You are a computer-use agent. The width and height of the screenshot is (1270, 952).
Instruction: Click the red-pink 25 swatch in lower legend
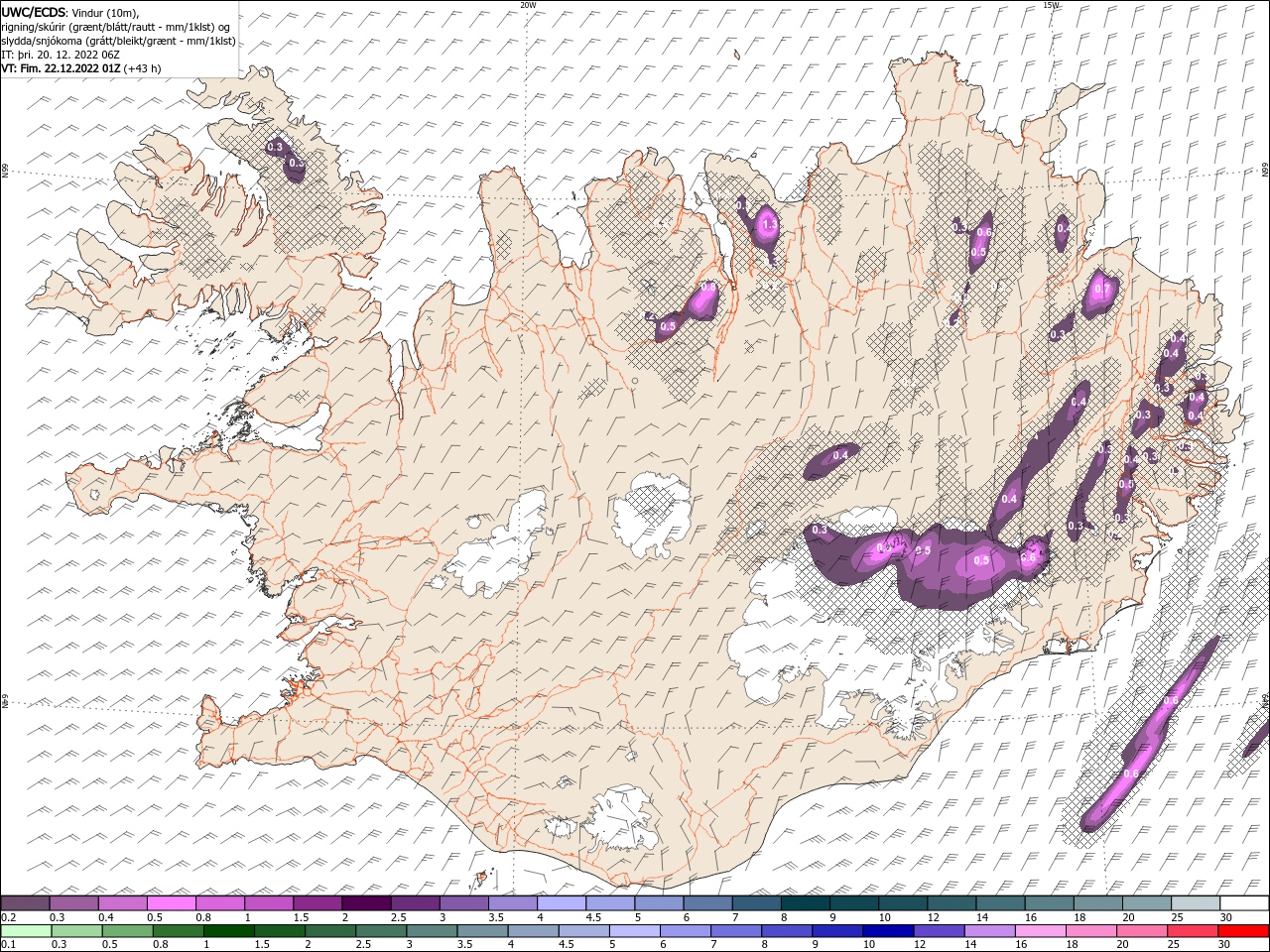pos(1193,931)
